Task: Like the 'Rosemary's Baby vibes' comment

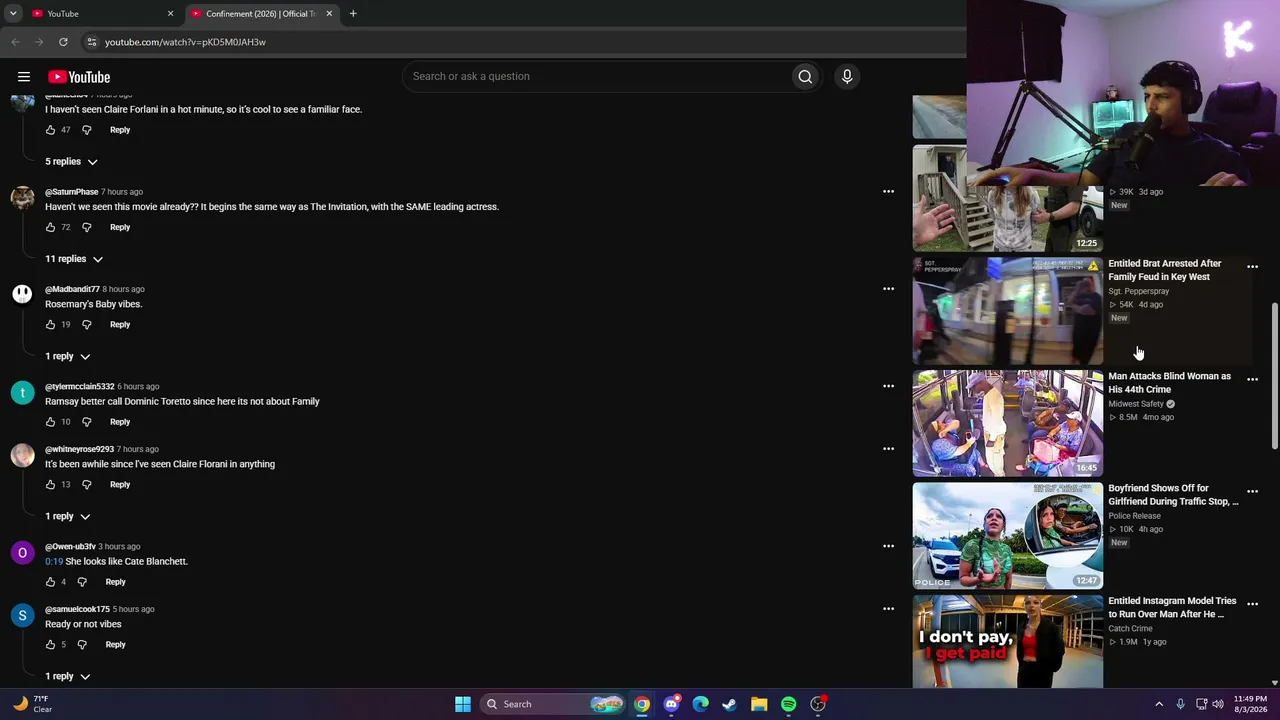Action: click(51, 324)
